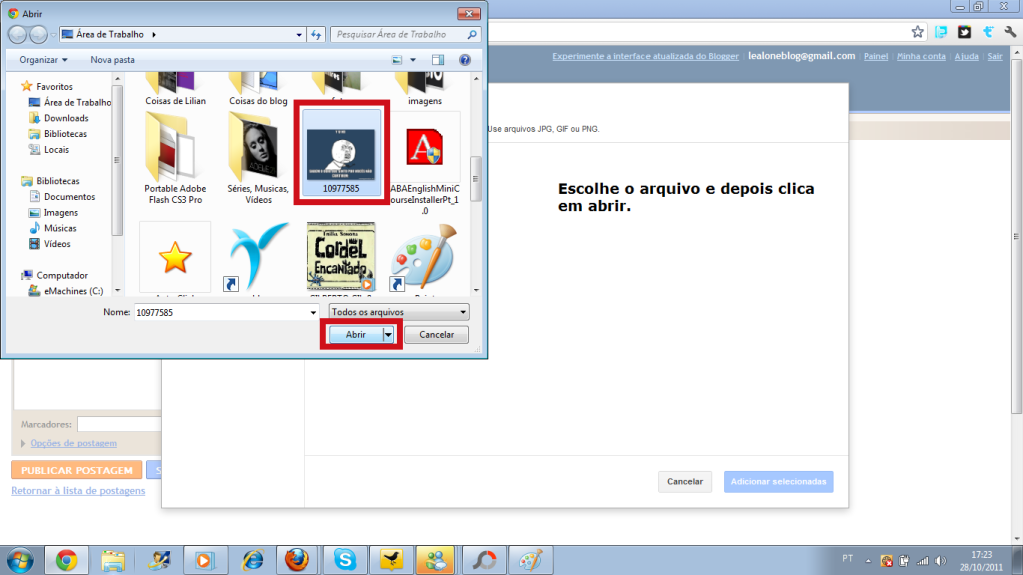
Task: Click the Abrir button
Action: pyautogui.click(x=356, y=335)
